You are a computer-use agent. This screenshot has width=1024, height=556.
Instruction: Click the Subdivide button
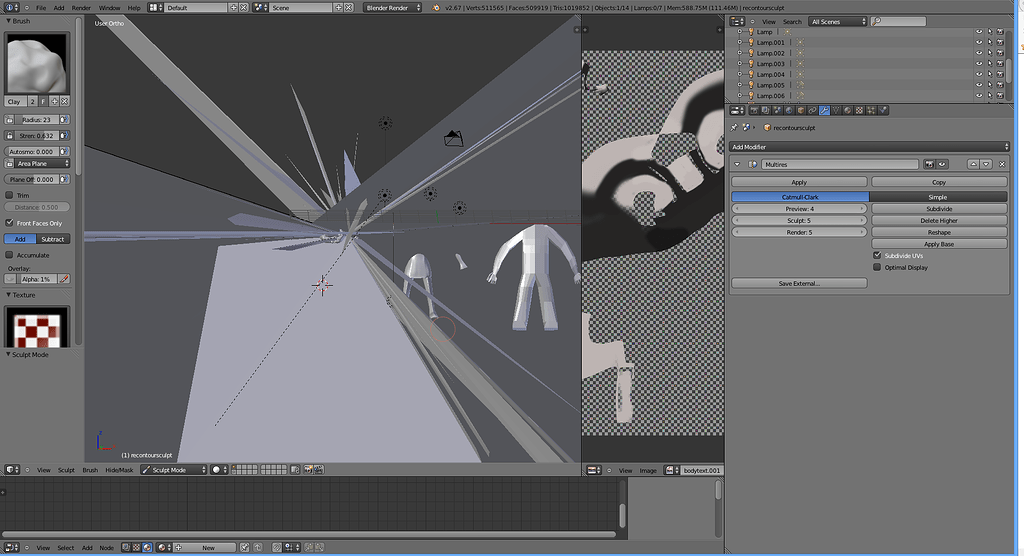coord(939,209)
